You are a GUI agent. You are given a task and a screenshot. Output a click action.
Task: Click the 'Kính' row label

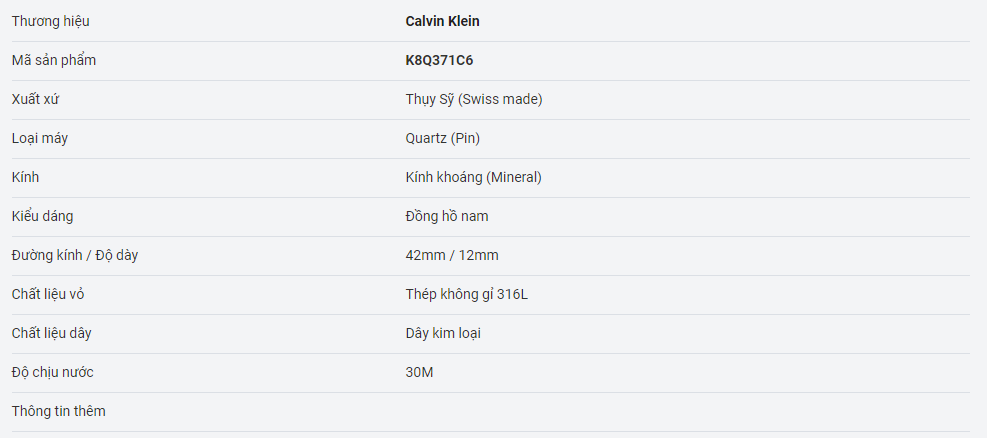click(x=25, y=177)
